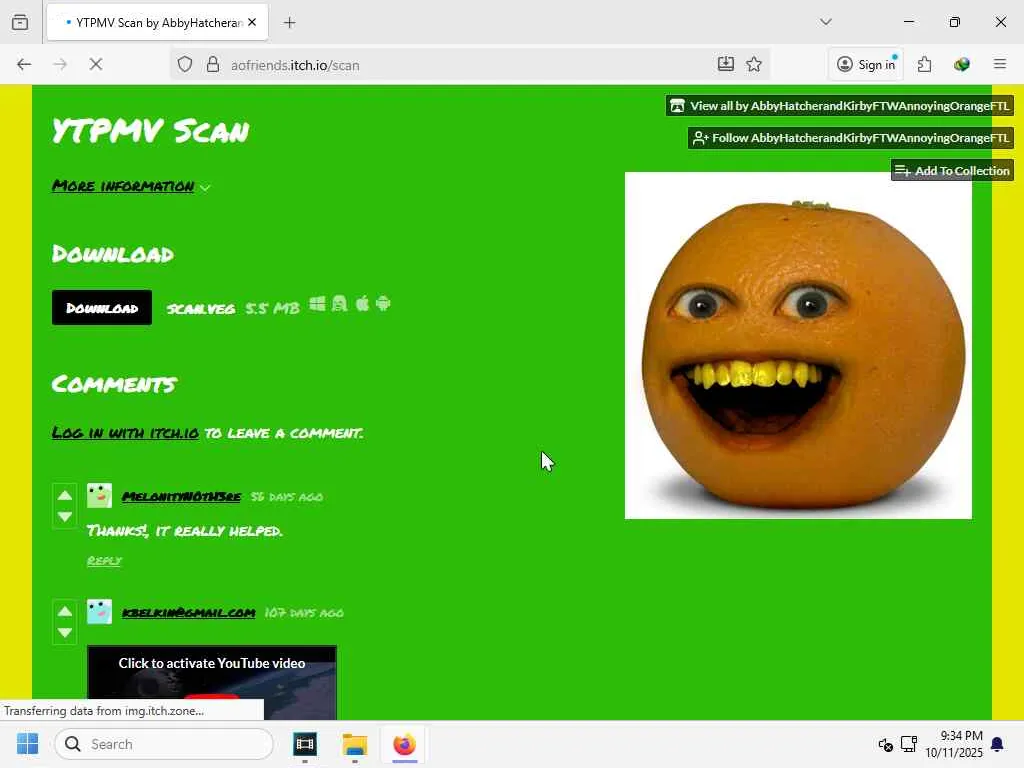Image resolution: width=1024 pixels, height=768 pixels.
Task: Click the muted volume tray icon
Action: (886, 744)
